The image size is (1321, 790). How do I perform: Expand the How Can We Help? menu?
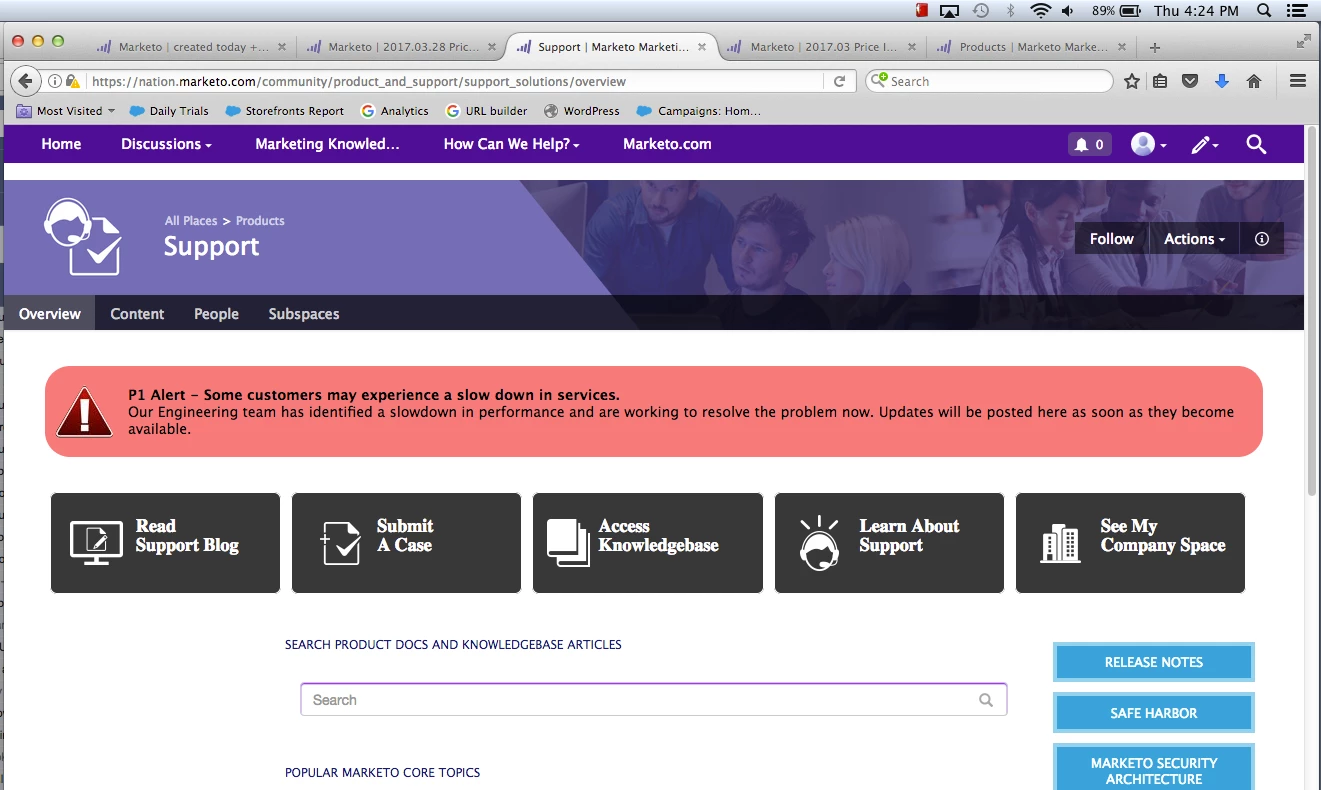[511, 144]
